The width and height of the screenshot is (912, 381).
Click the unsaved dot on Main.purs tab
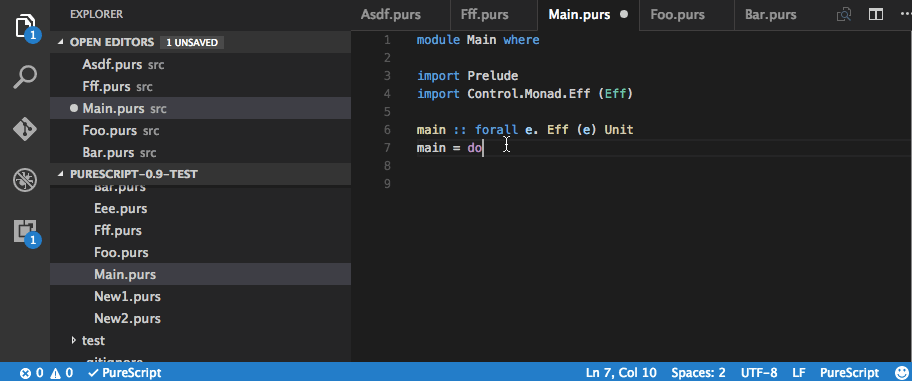click(624, 15)
